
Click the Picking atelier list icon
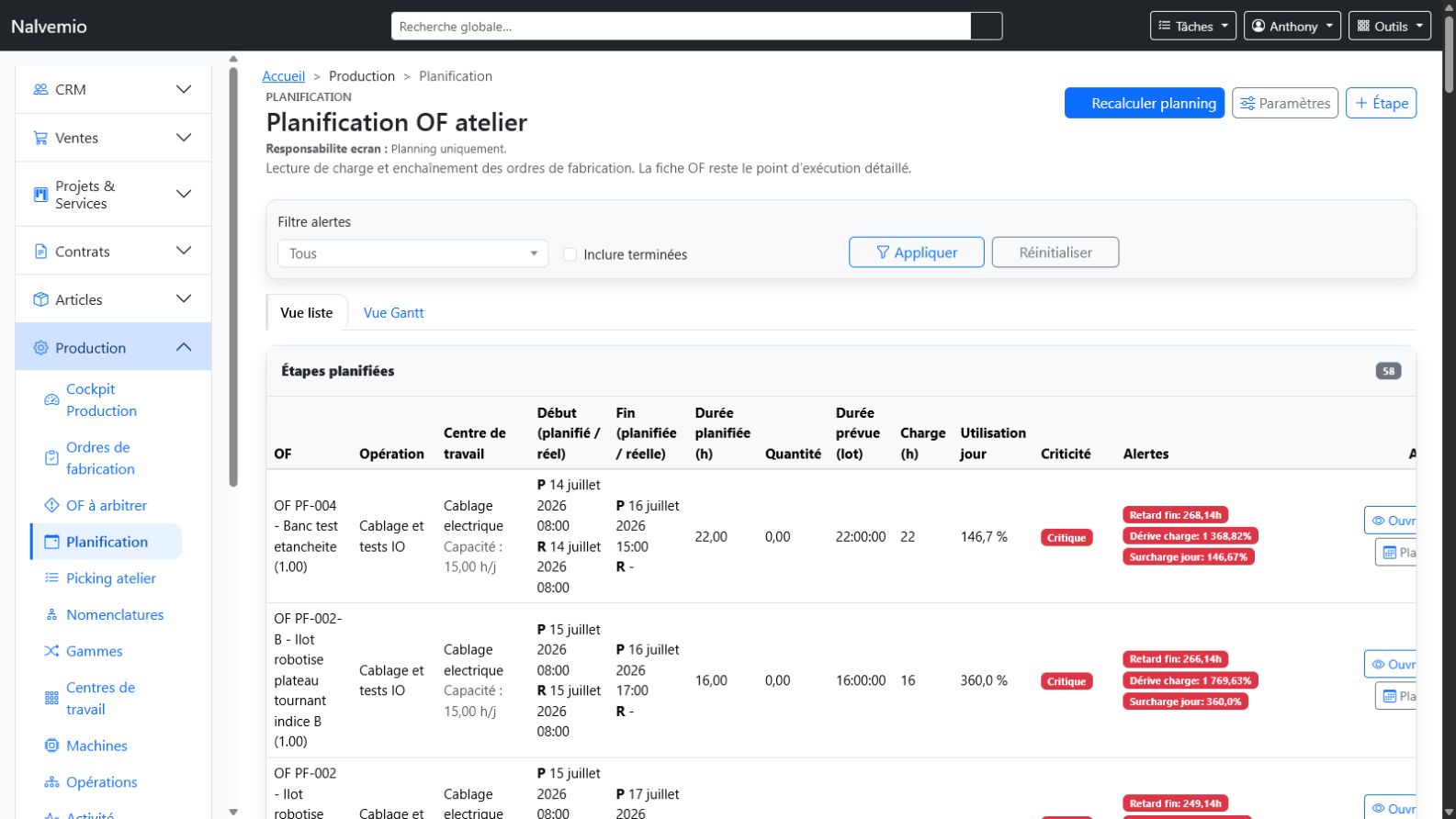click(51, 578)
